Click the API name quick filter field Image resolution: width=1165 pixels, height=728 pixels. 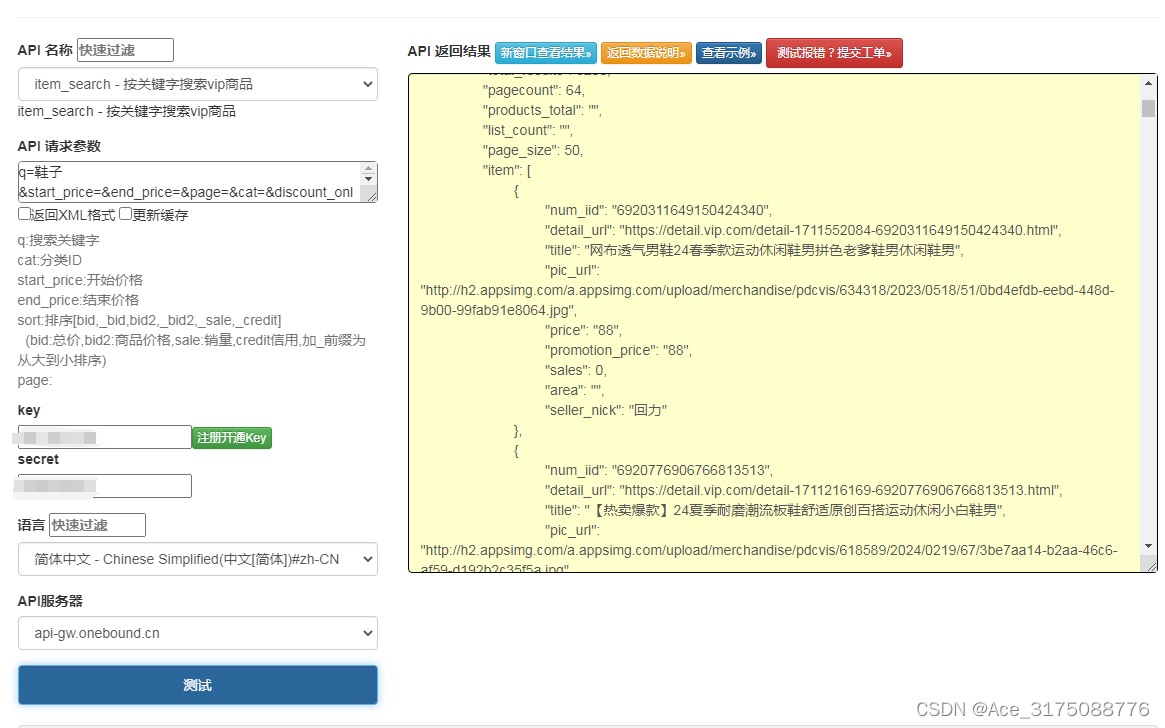pos(125,50)
